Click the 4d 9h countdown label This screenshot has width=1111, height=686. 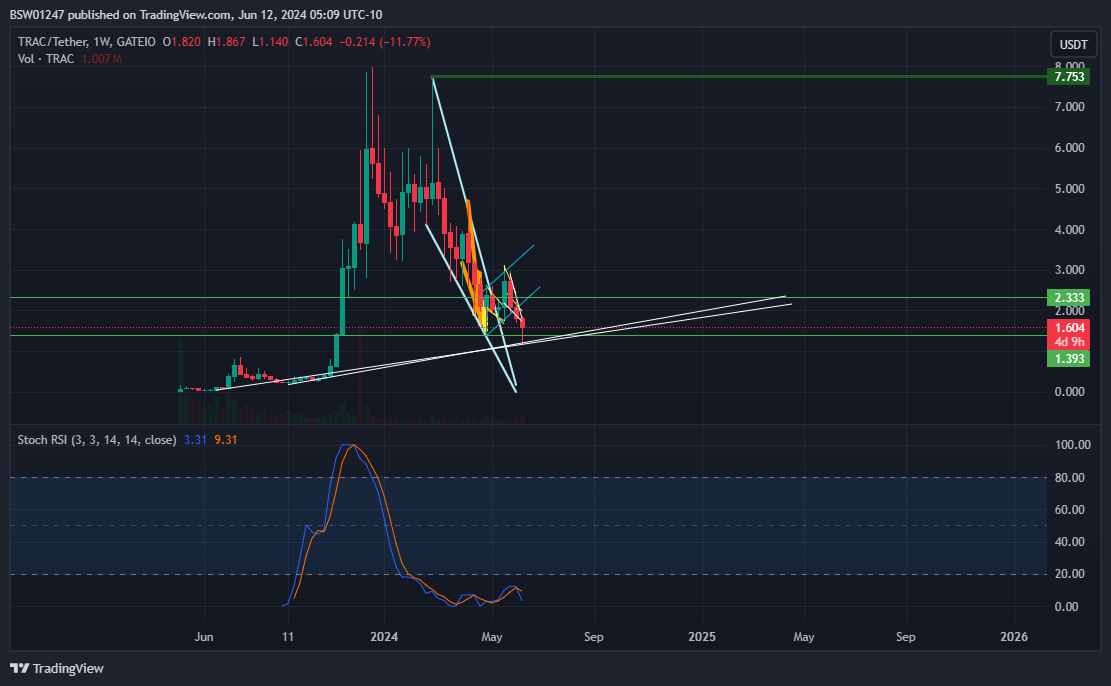tap(1068, 342)
